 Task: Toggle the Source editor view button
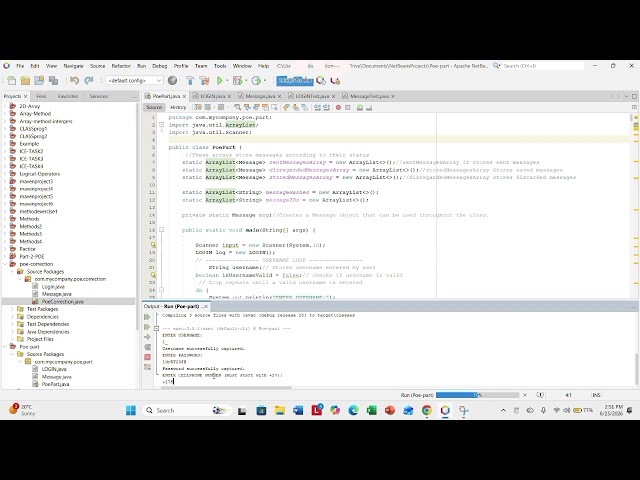pos(154,107)
